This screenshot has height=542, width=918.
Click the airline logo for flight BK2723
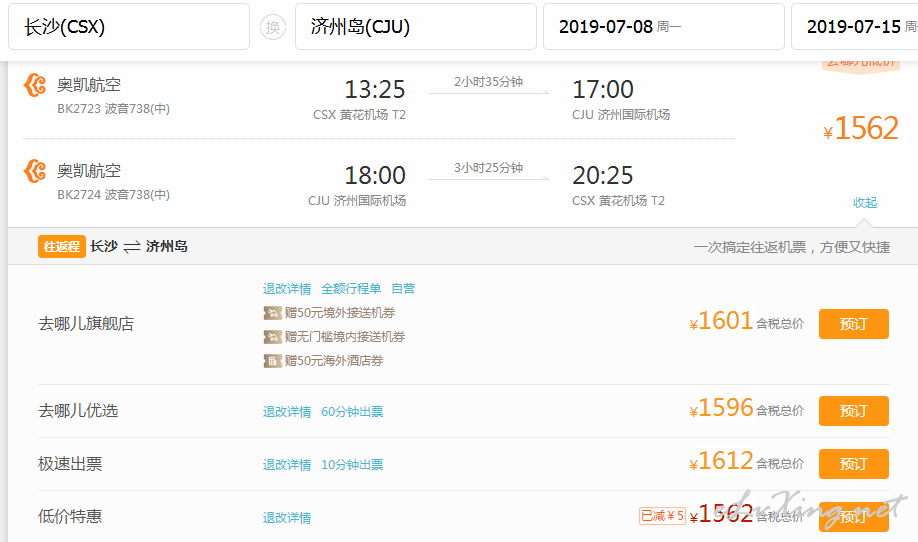(x=35, y=85)
